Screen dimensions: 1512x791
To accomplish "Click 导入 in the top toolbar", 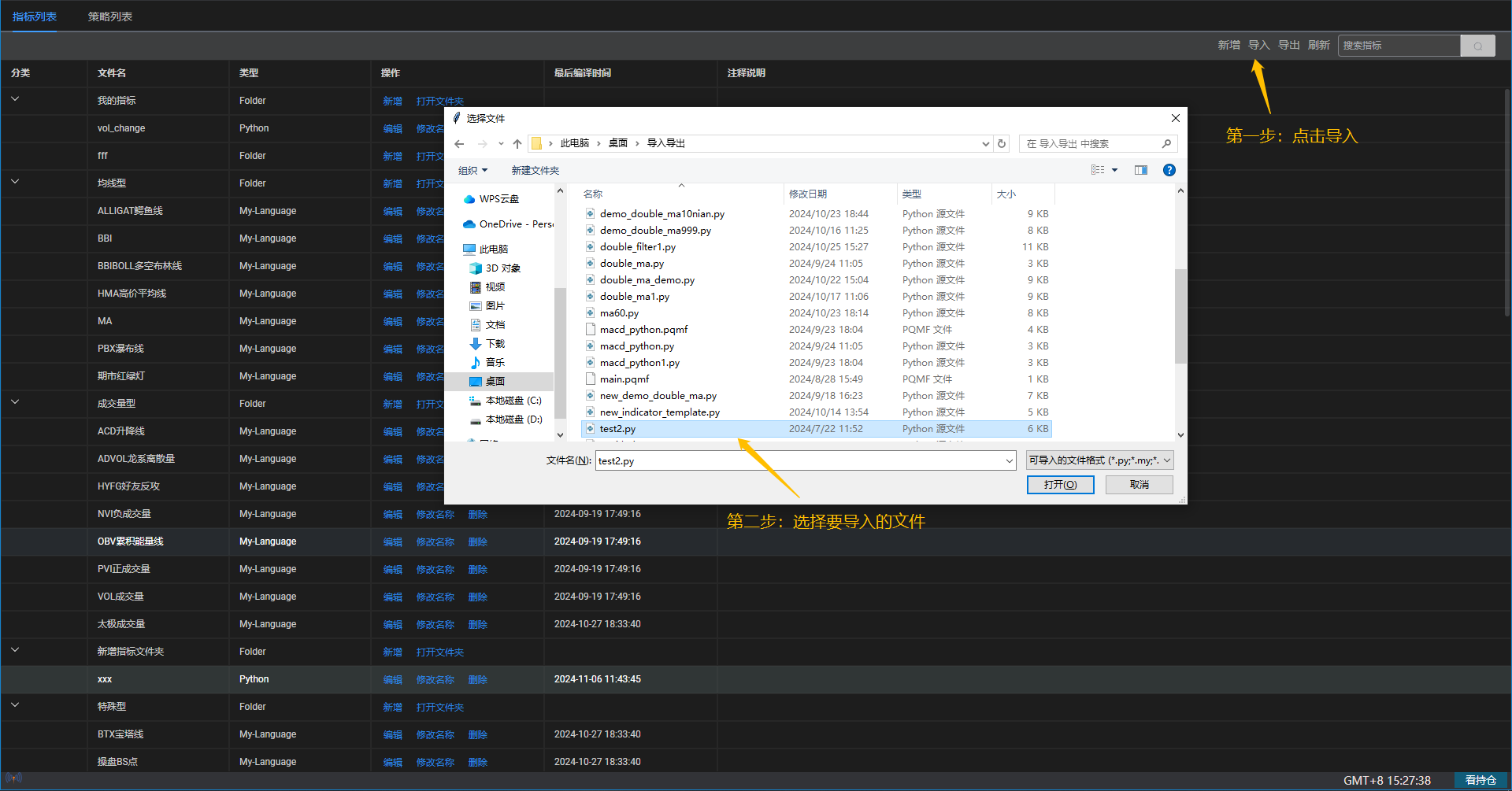I will click(1258, 46).
